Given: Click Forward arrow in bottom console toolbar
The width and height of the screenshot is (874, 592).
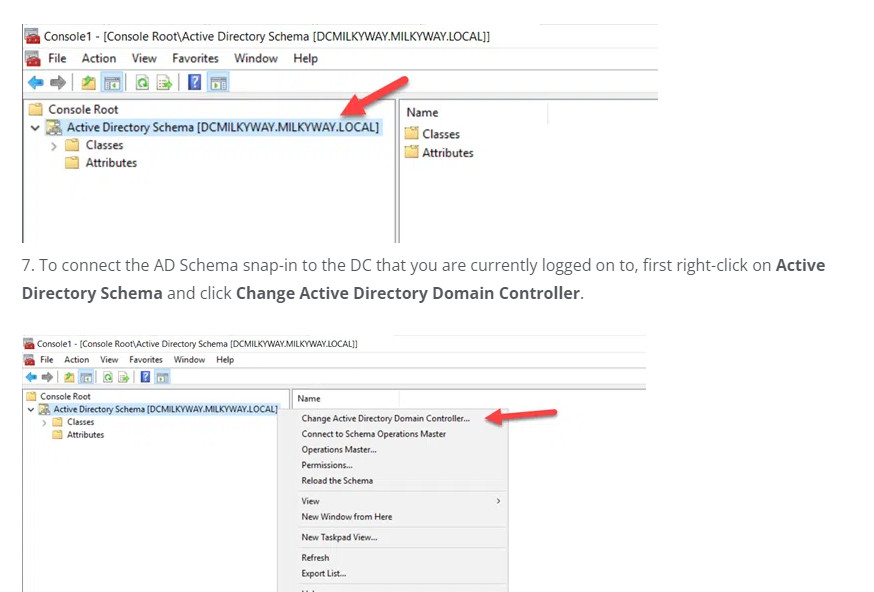Looking at the screenshot, I should [x=46, y=377].
